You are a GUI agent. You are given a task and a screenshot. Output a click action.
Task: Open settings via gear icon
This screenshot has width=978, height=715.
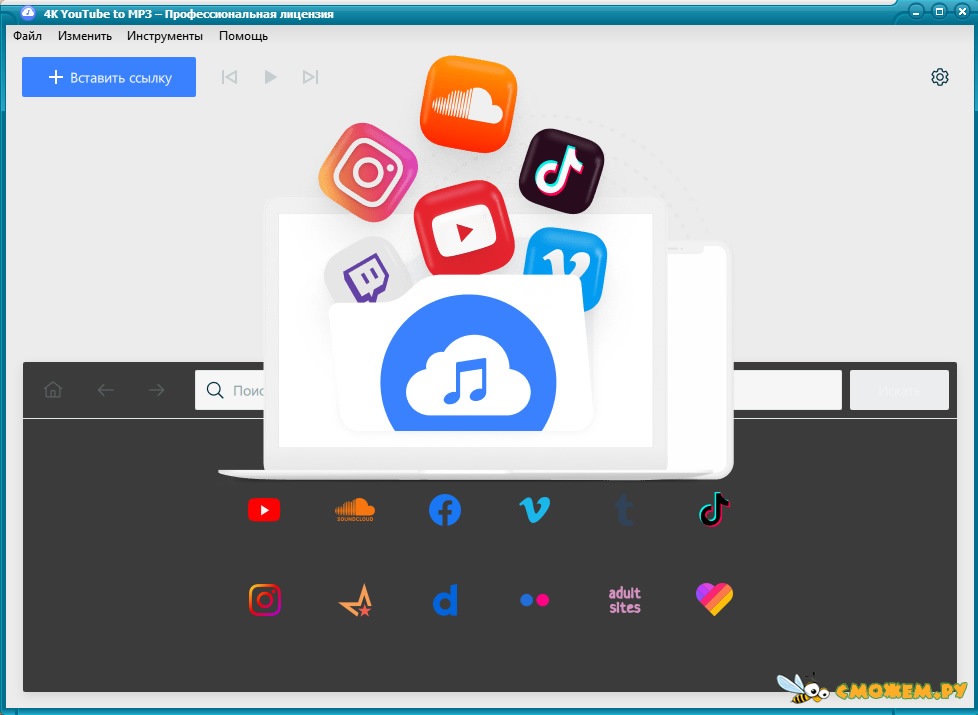(x=939, y=77)
